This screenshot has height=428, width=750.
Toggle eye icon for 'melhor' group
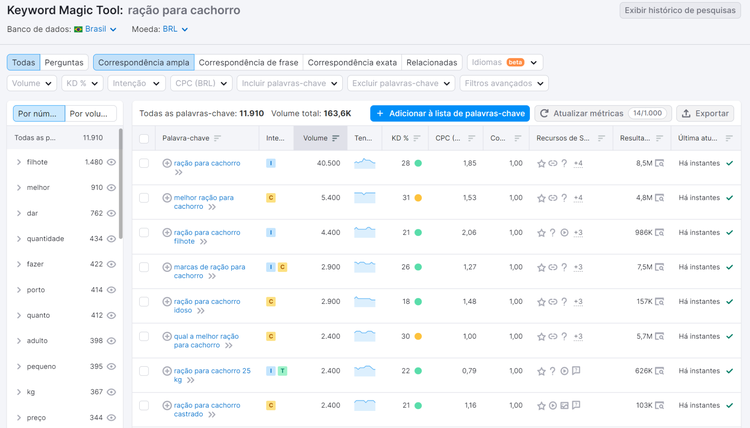[x=111, y=187]
